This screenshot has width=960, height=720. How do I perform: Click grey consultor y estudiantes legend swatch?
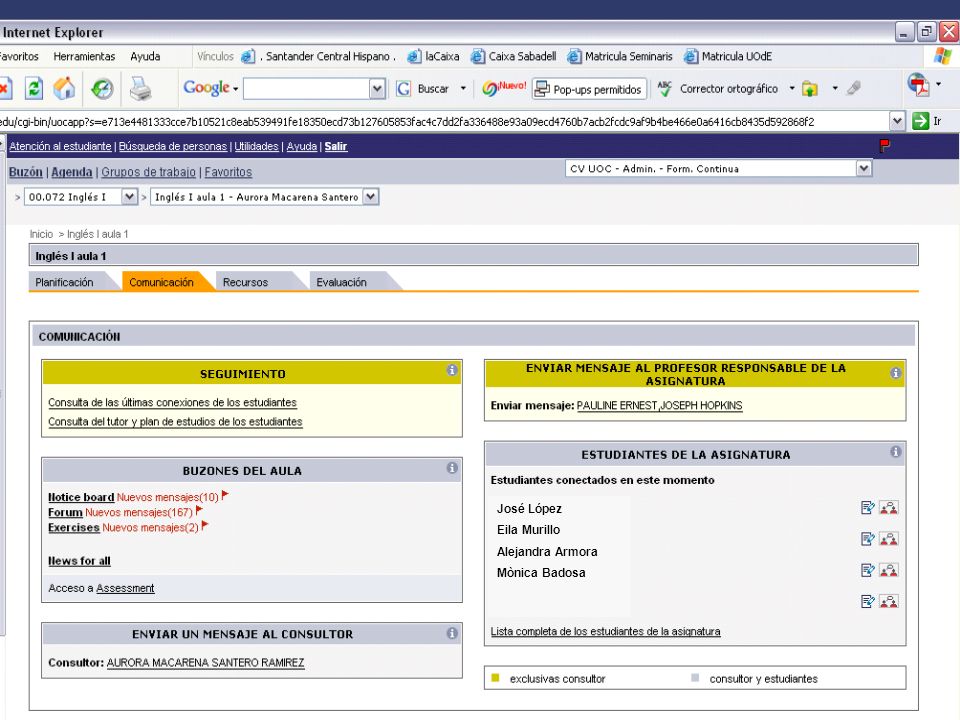point(695,678)
